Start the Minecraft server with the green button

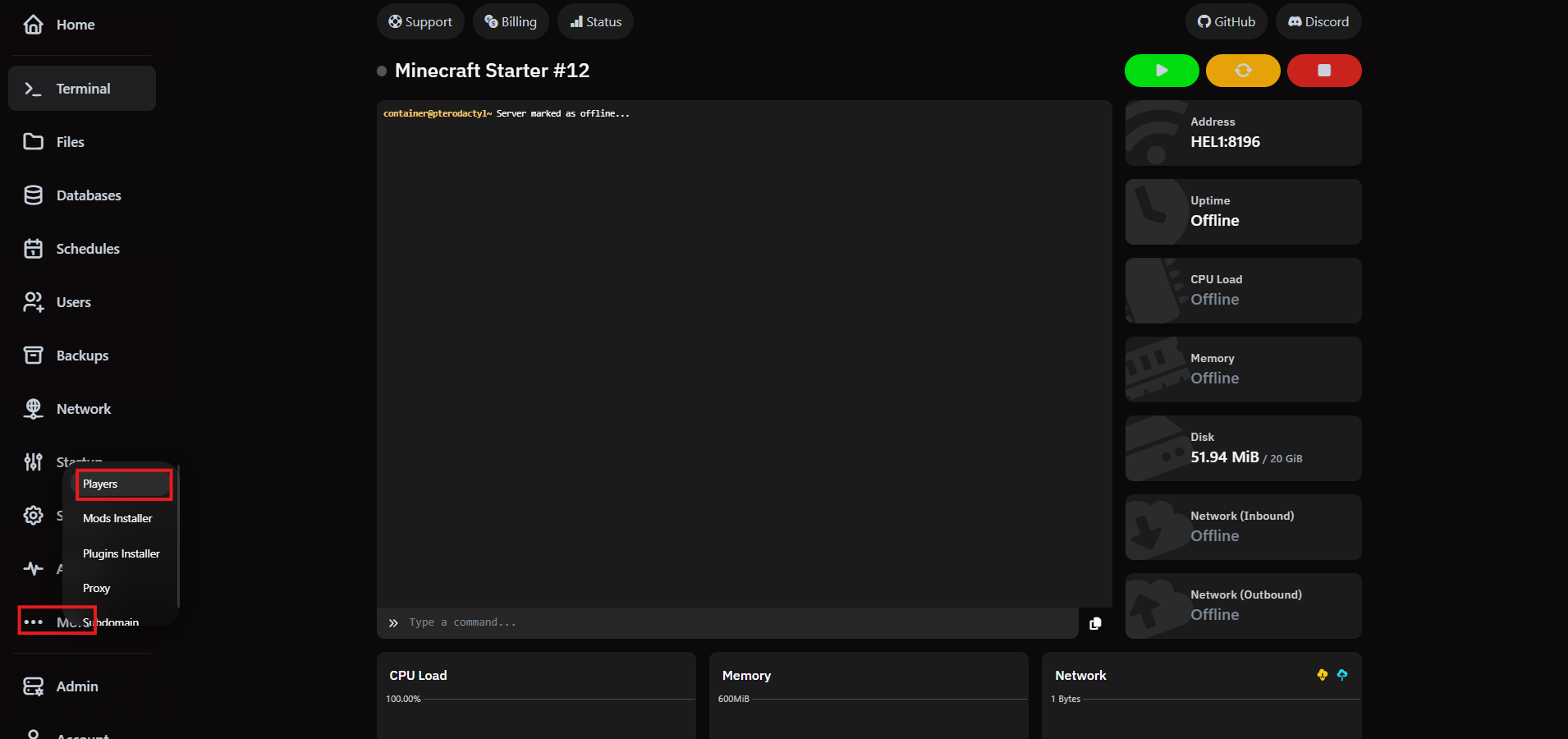[x=1160, y=71]
